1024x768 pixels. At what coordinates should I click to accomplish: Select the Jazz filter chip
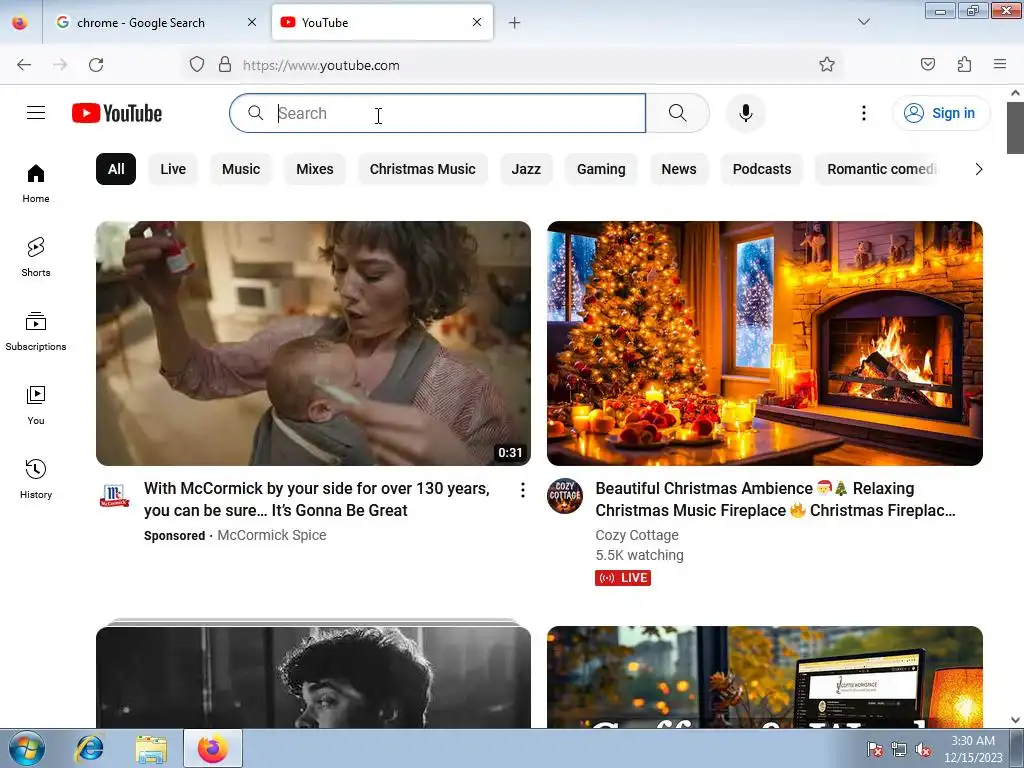point(526,169)
